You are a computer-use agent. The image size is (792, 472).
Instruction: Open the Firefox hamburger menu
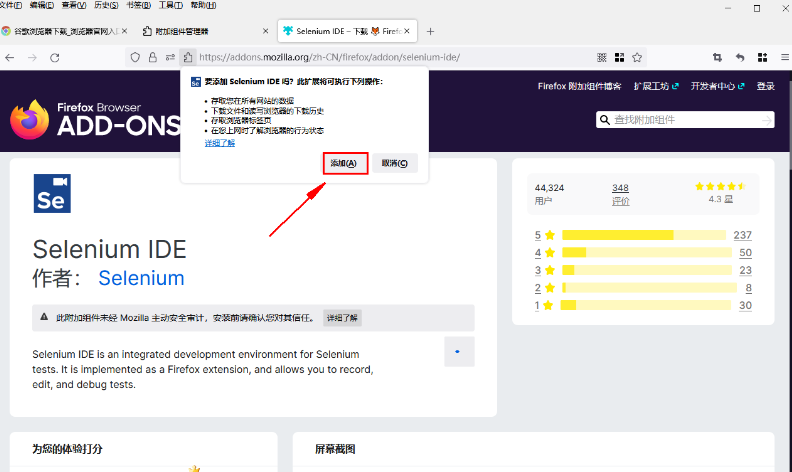pyautogui.click(x=785, y=58)
